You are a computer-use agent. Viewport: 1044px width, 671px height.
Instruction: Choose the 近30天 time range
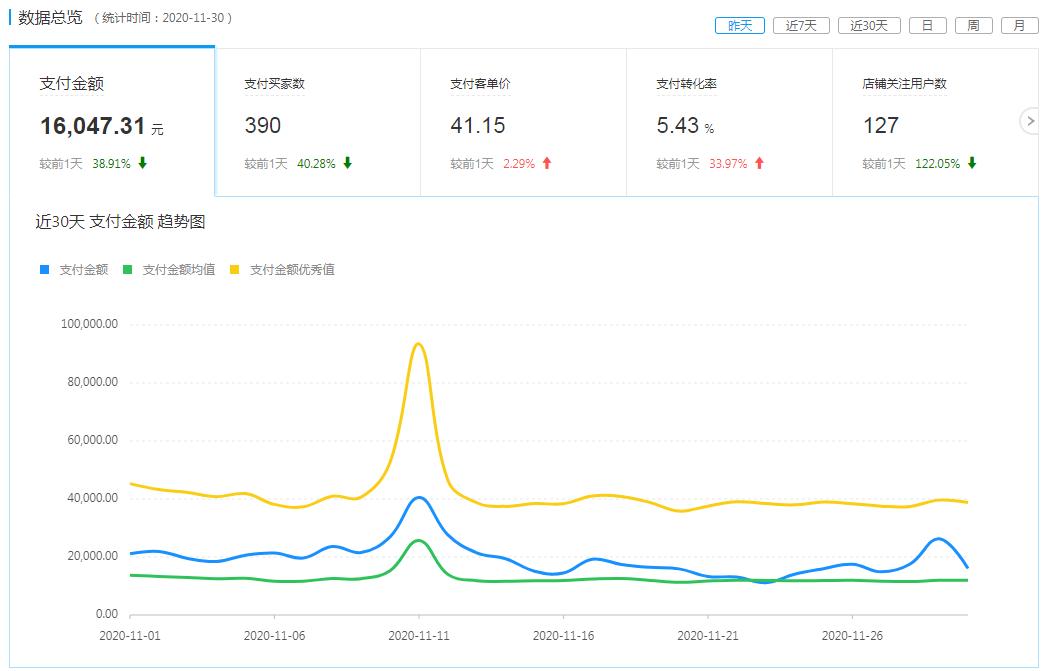coord(869,26)
